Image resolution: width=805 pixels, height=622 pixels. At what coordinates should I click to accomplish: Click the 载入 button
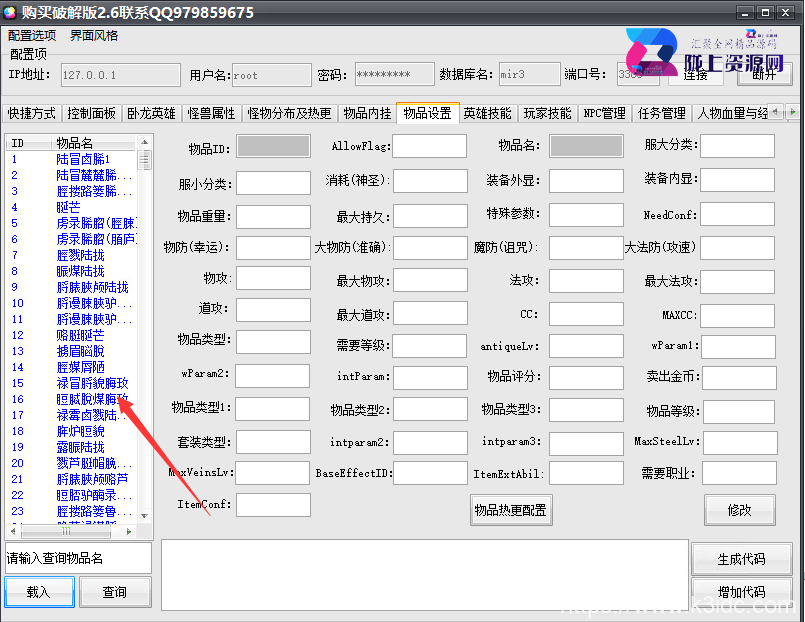coord(39,592)
